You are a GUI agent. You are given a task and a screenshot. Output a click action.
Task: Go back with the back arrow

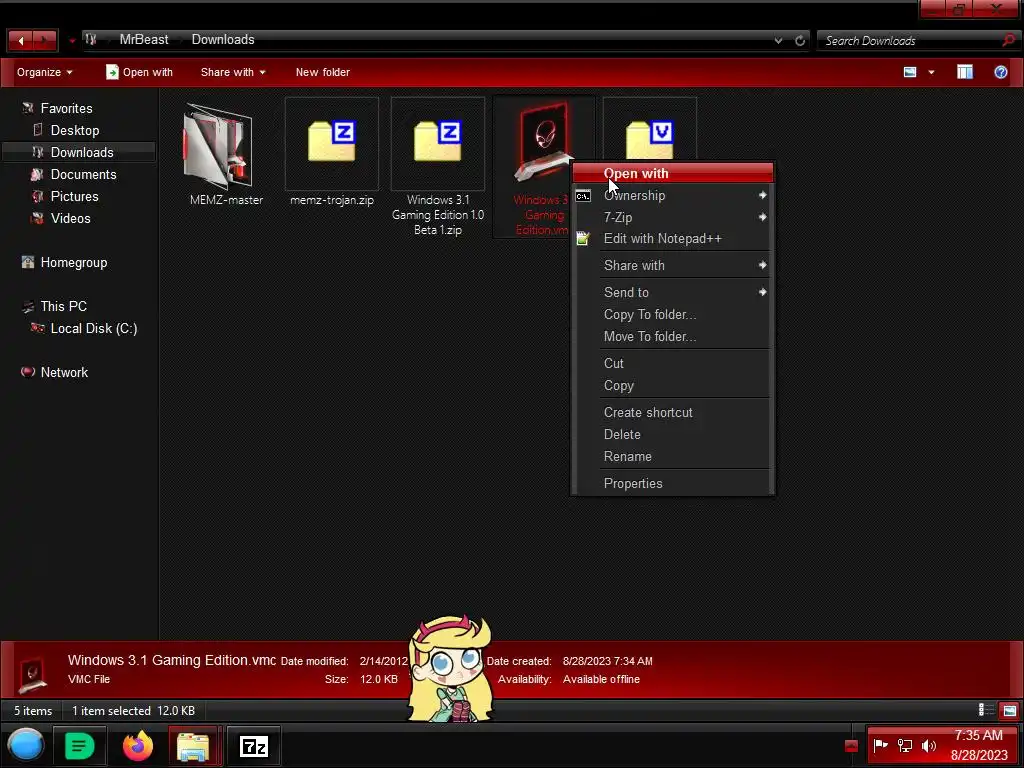[x=21, y=40]
